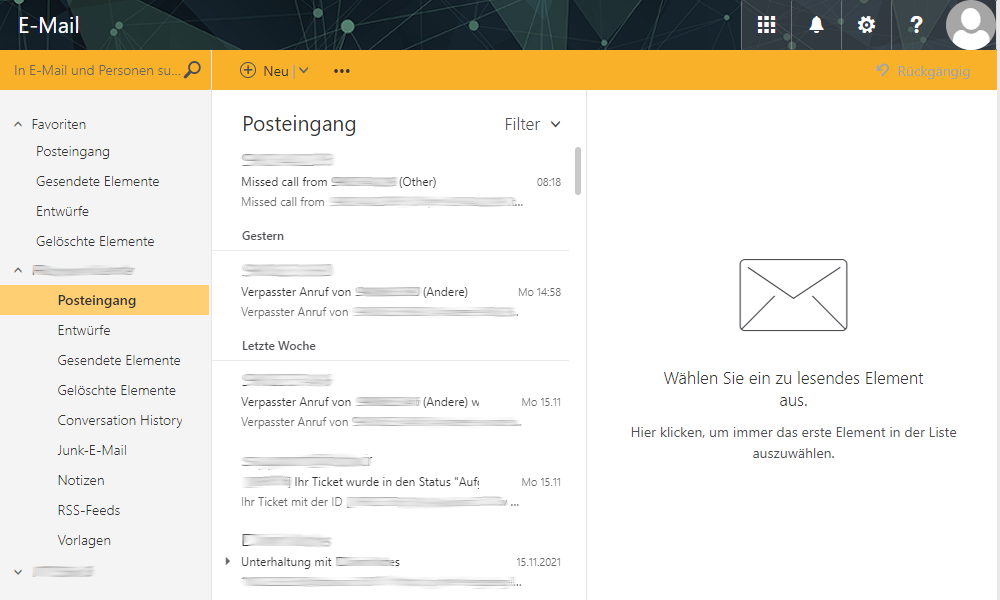Open Gelöschte Elemente in the mailbox
Viewport: 1000px width, 600px height.
(117, 390)
